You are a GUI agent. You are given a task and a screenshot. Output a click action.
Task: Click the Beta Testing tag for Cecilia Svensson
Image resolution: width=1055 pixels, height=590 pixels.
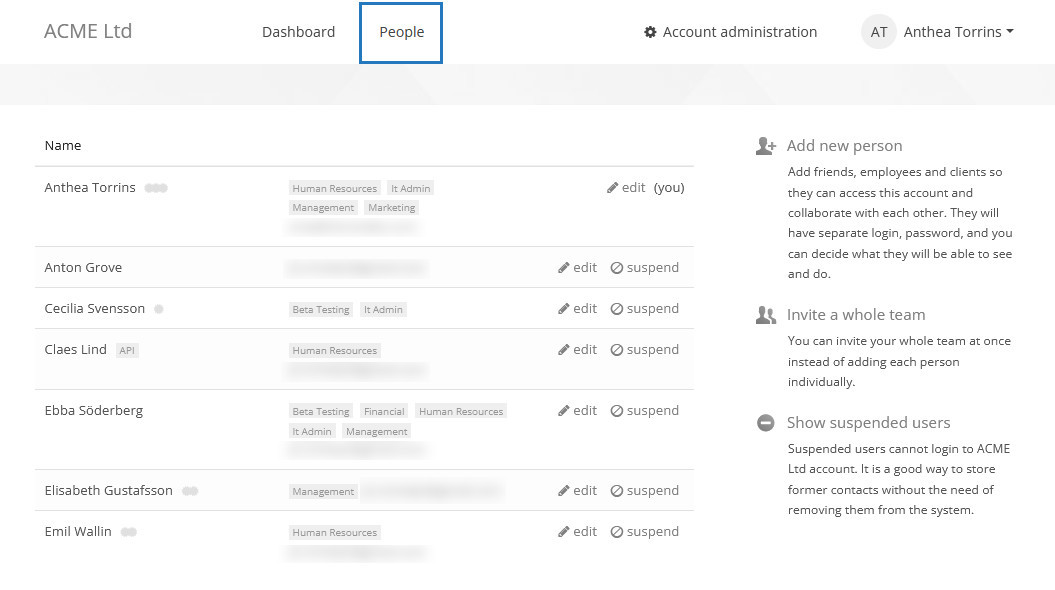(x=320, y=309)
